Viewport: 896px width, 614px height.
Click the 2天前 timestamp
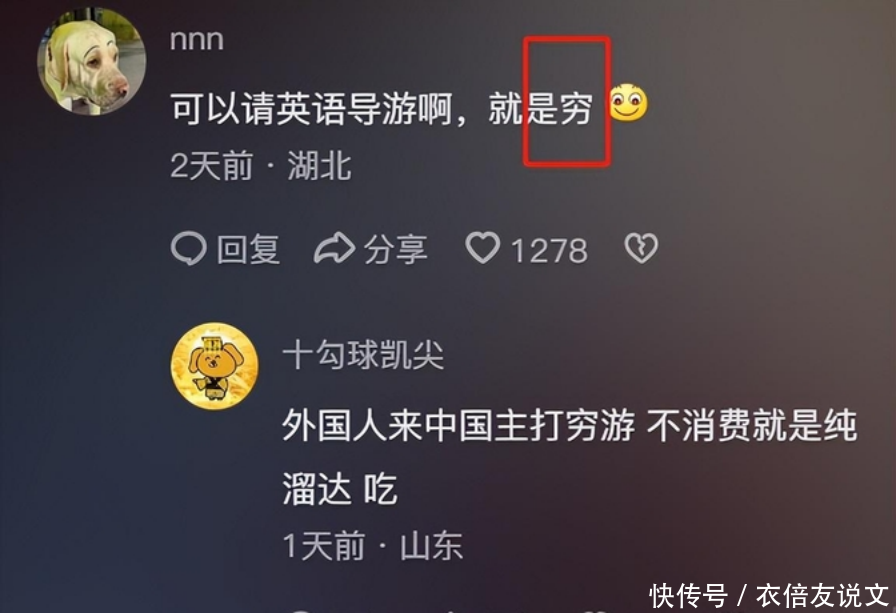(212, 166)
